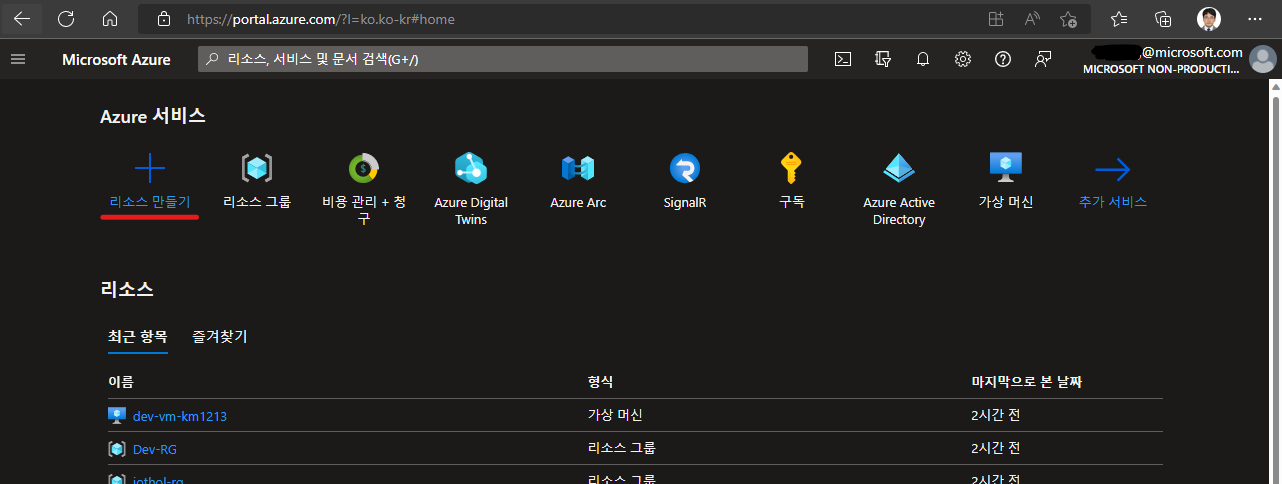Click the feedback icon
This screenshot has height=484, width=1282.
pos(1043,59)
